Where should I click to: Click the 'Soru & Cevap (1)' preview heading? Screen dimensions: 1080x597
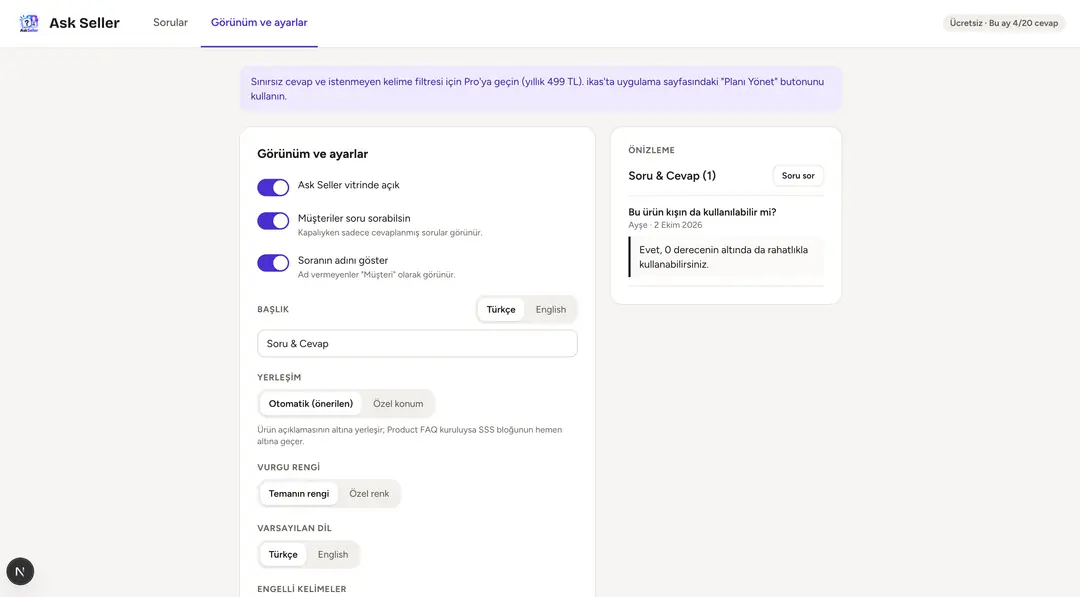672,176
